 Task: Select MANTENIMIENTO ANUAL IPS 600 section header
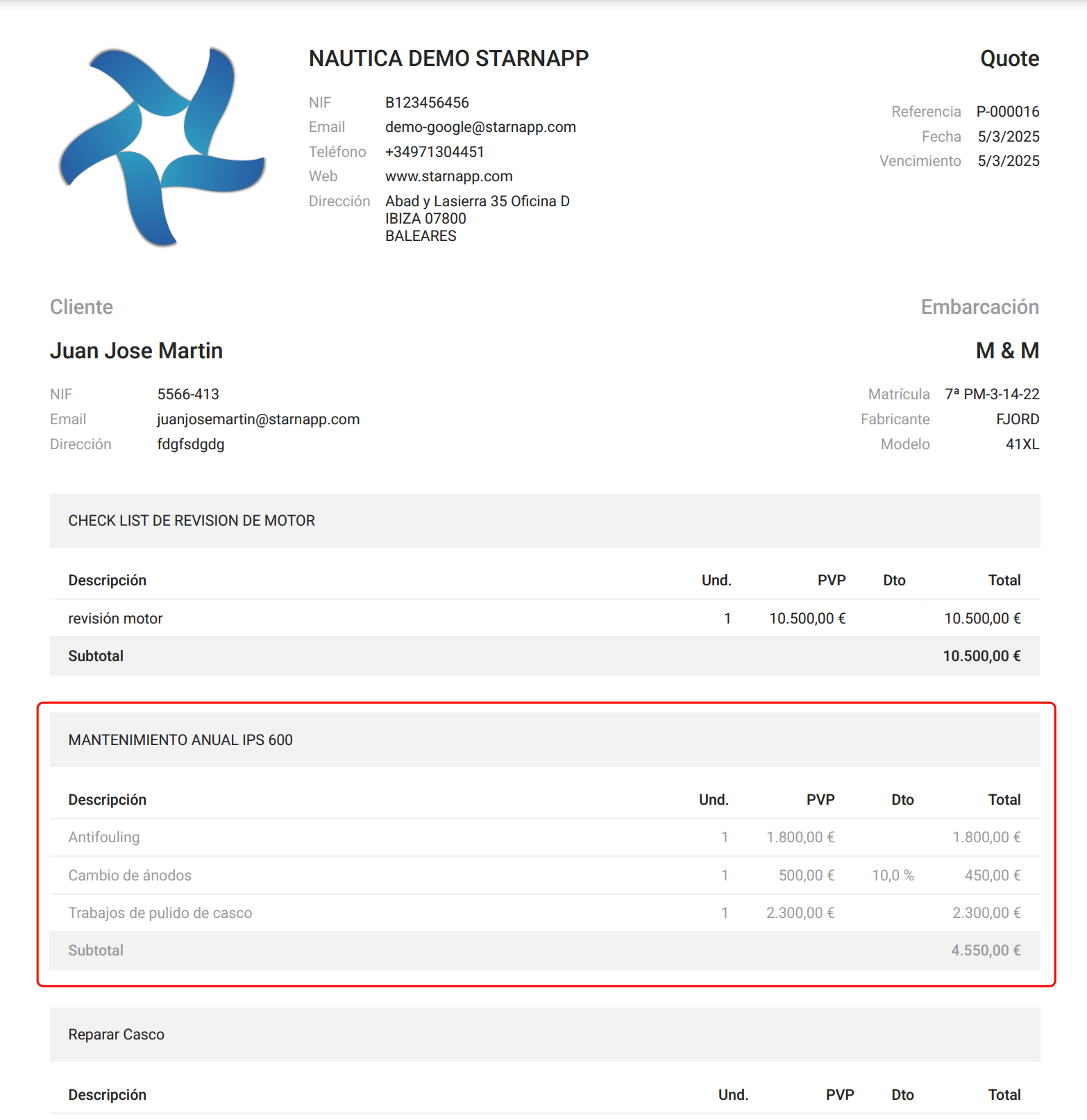pyautogui.click(x=545, y=740)
